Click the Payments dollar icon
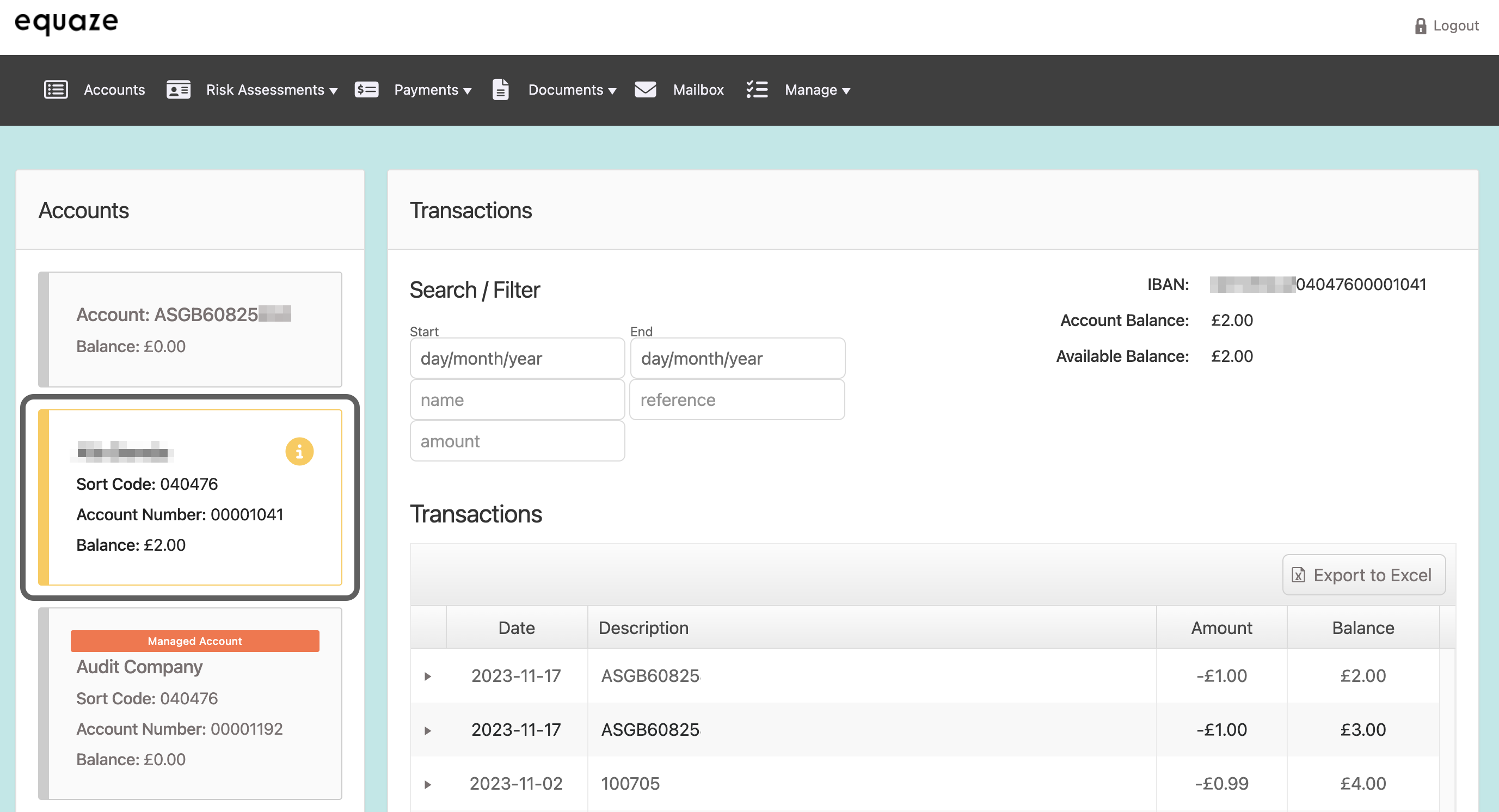This screenshot has width=1499, height=812. (367, 90)
